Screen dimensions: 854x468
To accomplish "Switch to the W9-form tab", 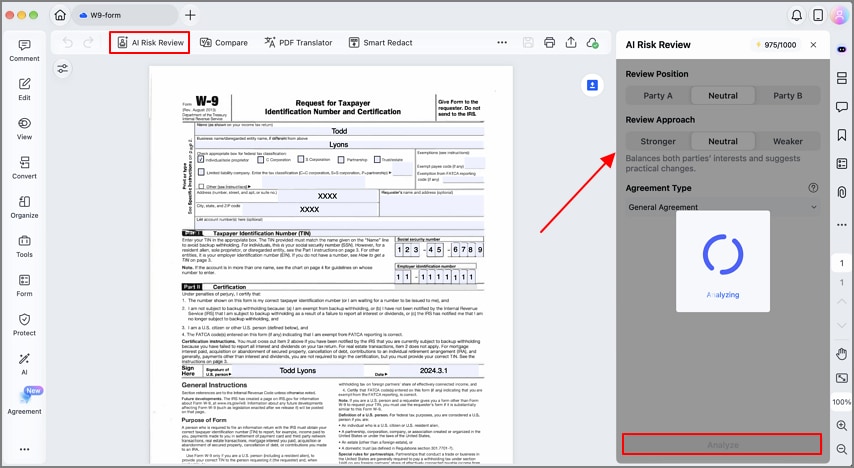I will (125, 15).
